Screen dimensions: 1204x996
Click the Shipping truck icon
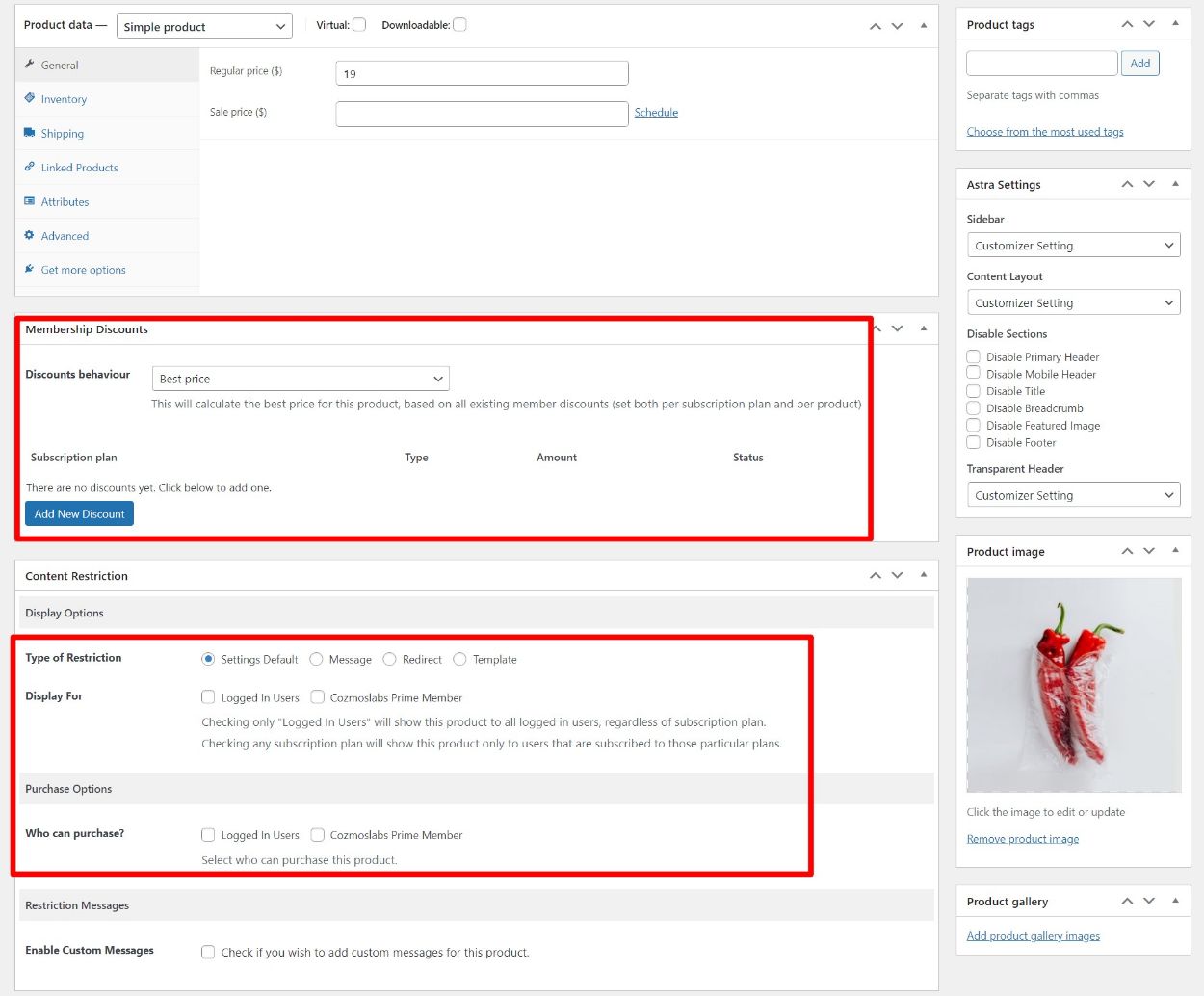coord(29,133)
